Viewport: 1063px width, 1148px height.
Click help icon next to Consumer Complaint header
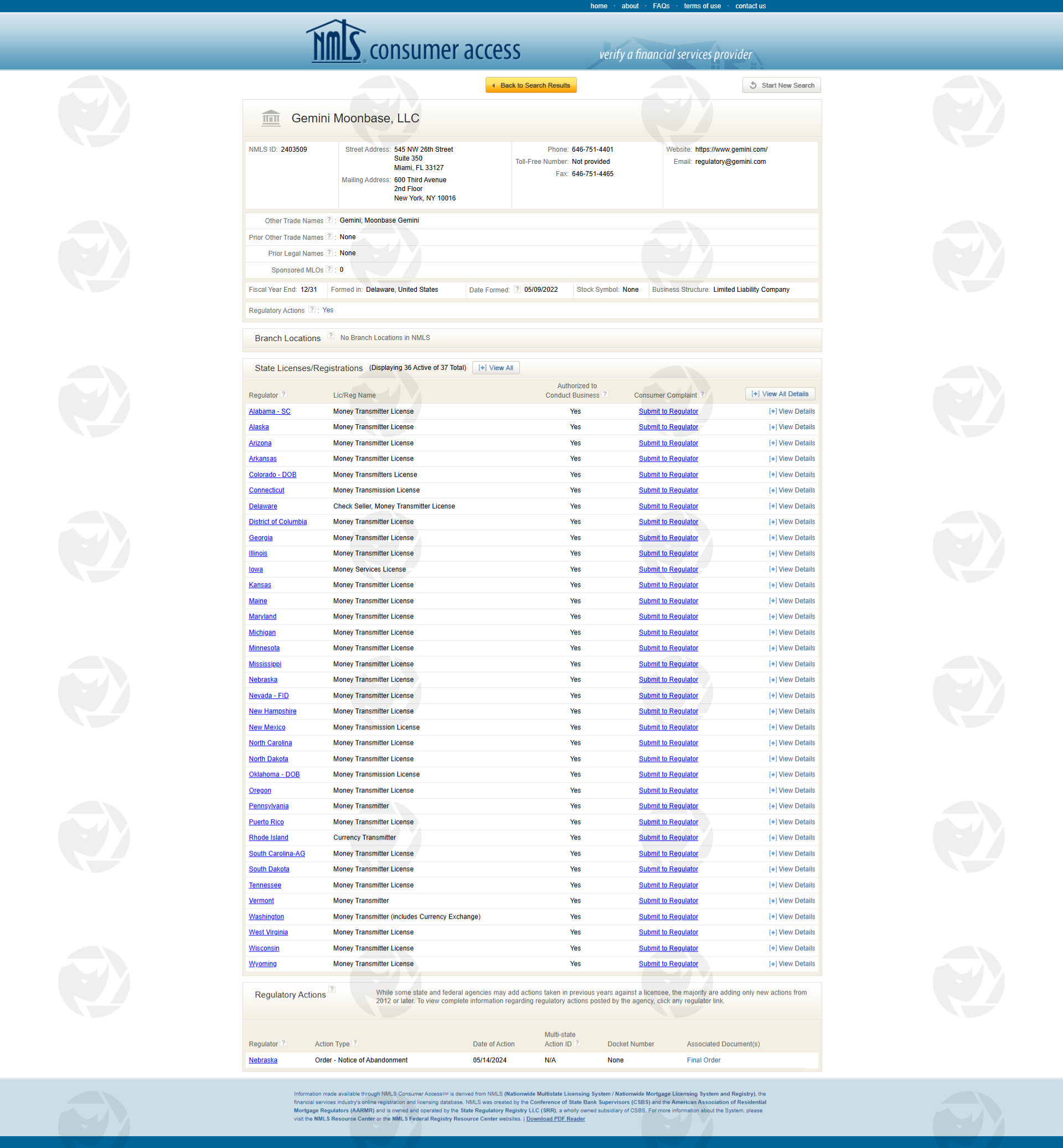pyautogui.click(x=703, y=395)
